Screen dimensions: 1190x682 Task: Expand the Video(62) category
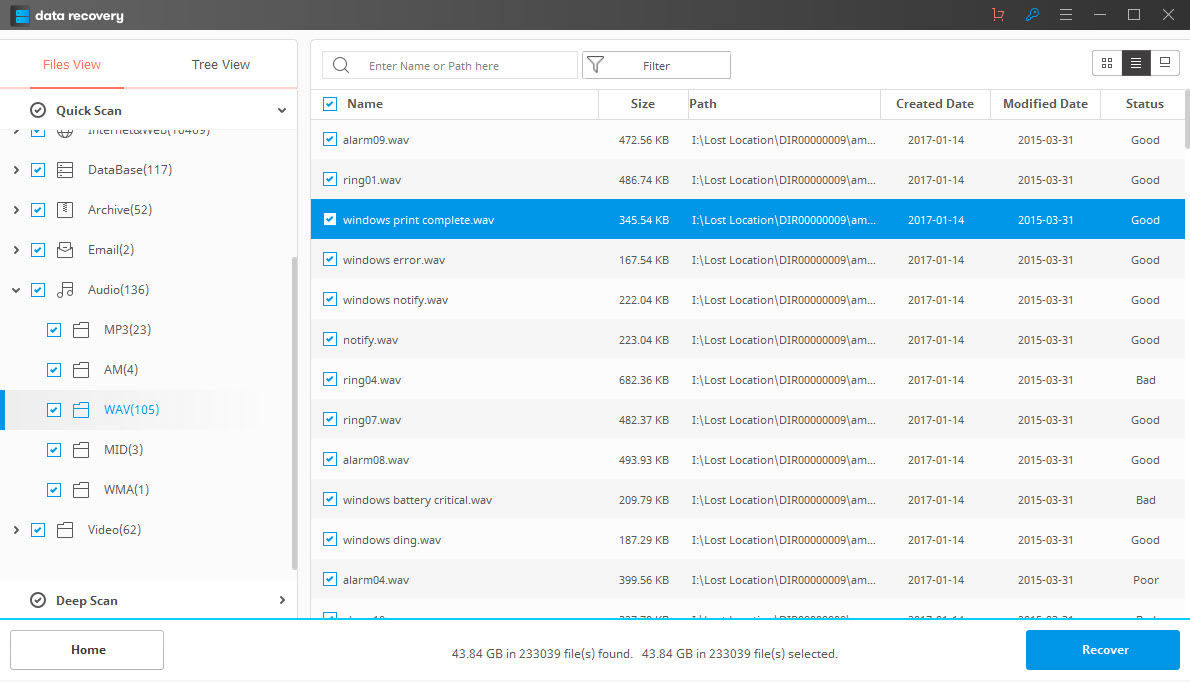pos(16,530)
